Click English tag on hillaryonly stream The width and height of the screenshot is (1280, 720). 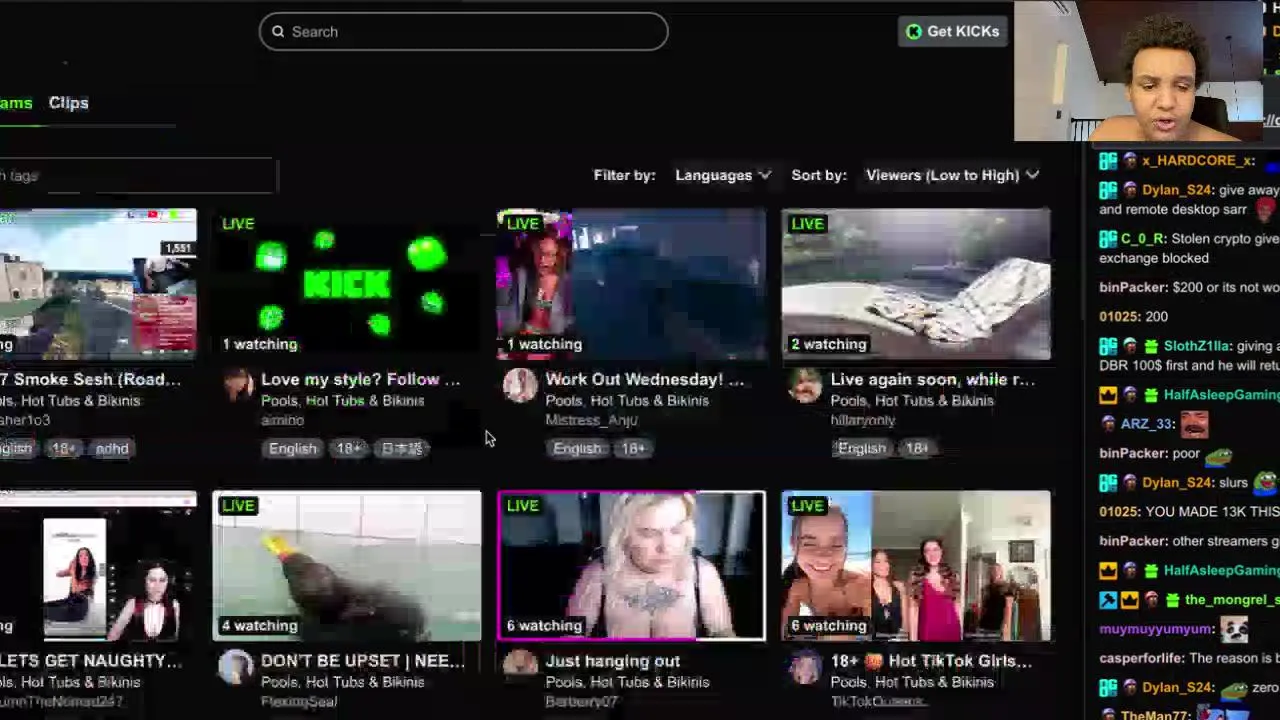point(861,449)
